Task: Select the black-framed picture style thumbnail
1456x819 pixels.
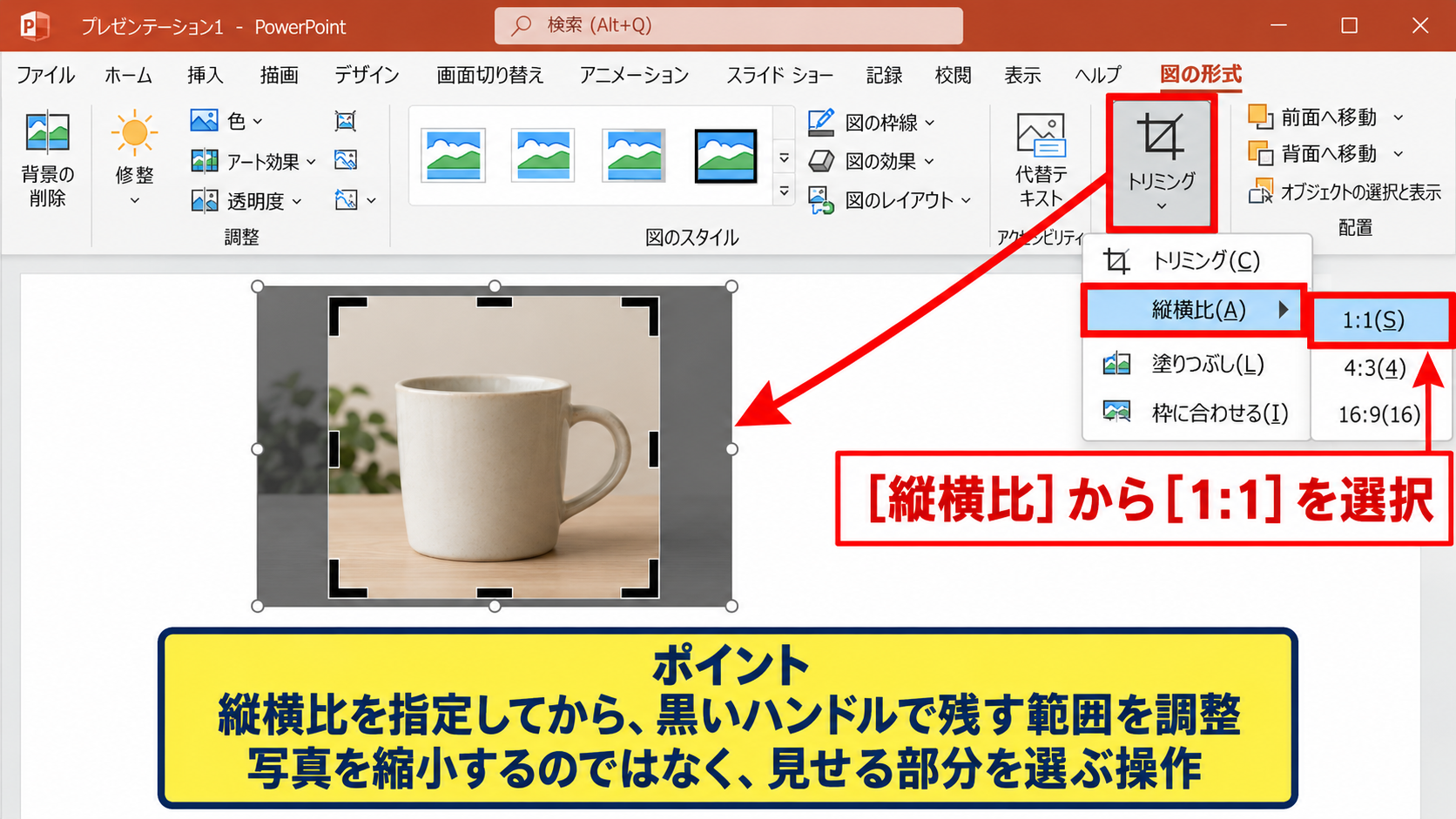Action: [725, 156]
